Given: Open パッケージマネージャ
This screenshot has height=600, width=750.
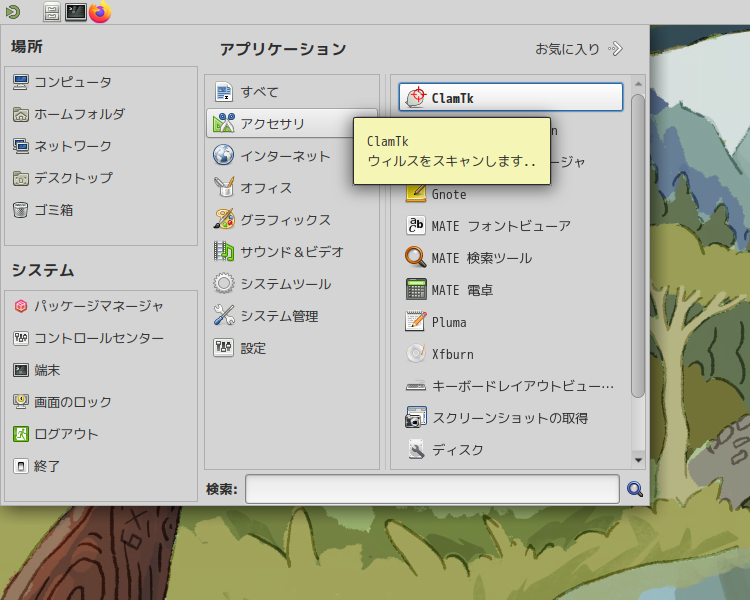Looking at the screenshot, I should click(101, 306).
